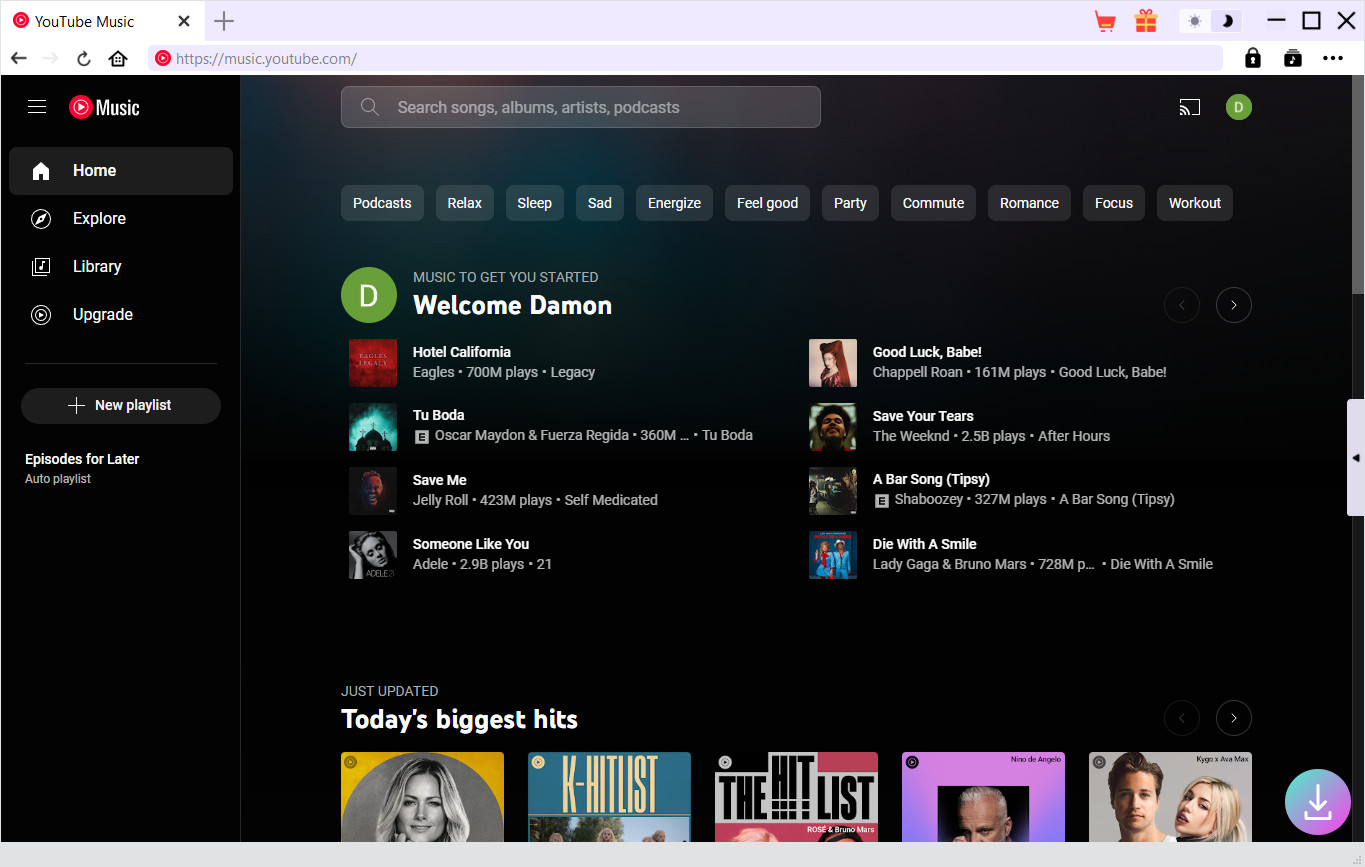Open the three-dots more options menu

pyautogui.click(x=1333, y=58)
